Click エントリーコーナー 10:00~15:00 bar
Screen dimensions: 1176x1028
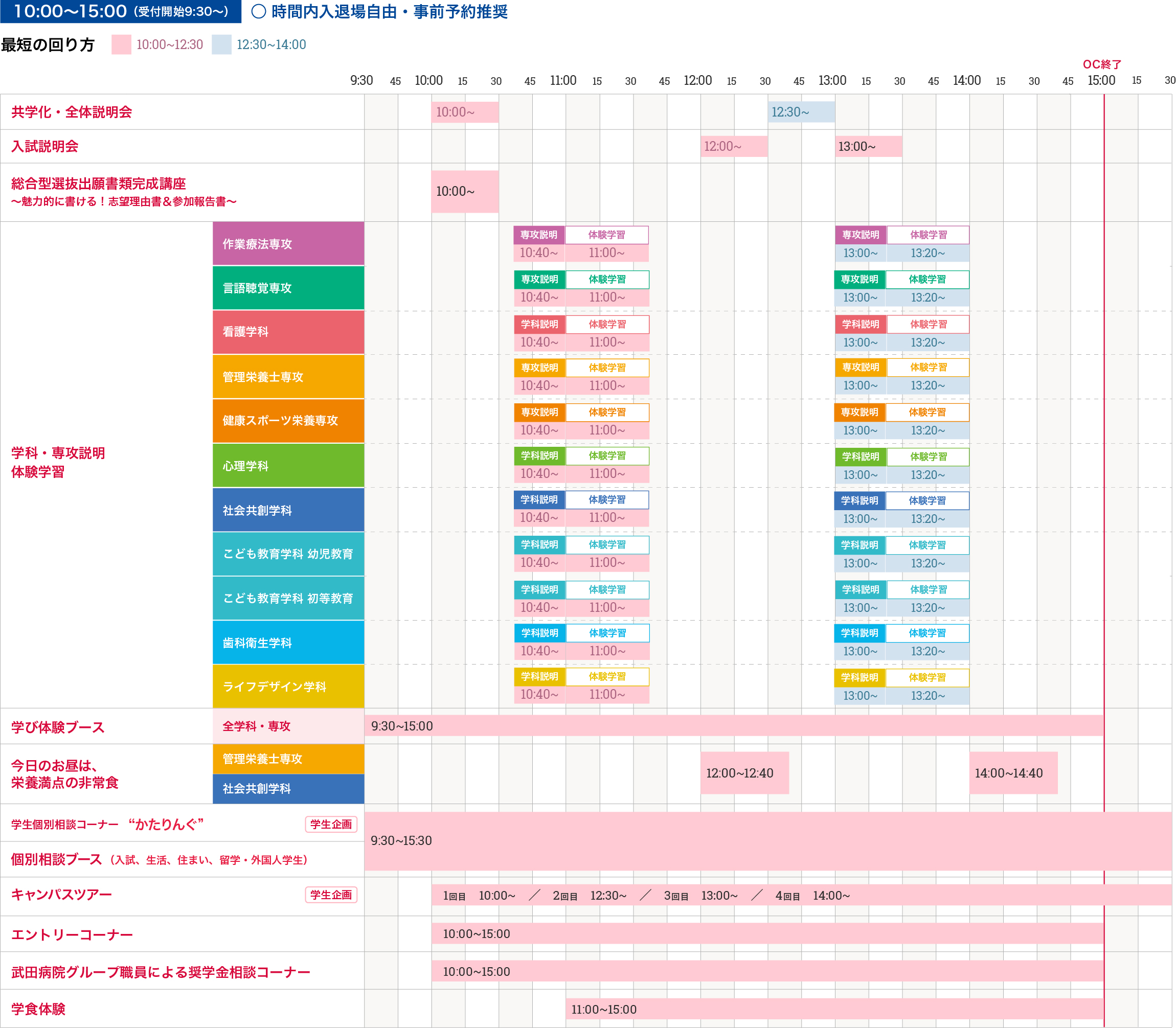pyautogui.click(x=767, y=934)
